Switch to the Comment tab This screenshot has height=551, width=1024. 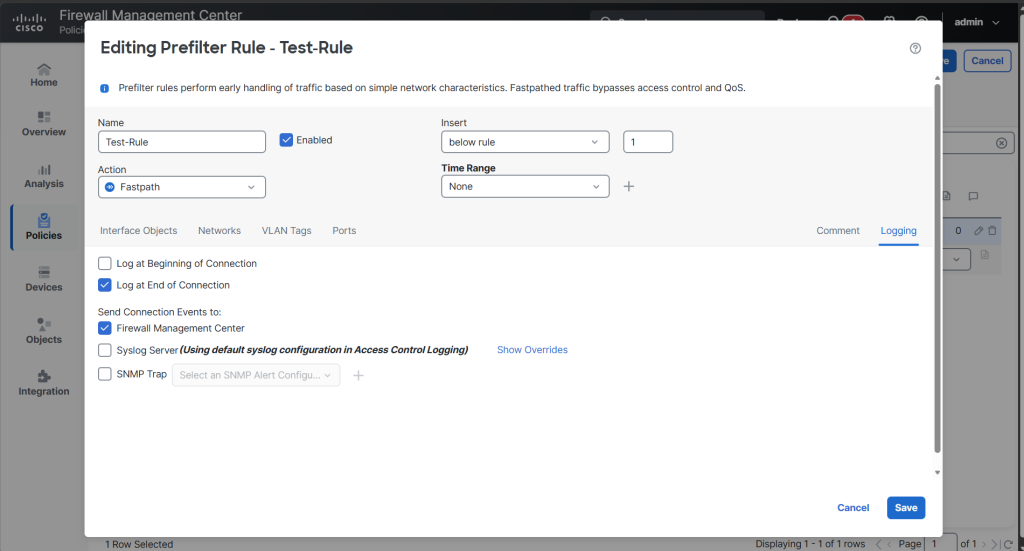point(838,230)
